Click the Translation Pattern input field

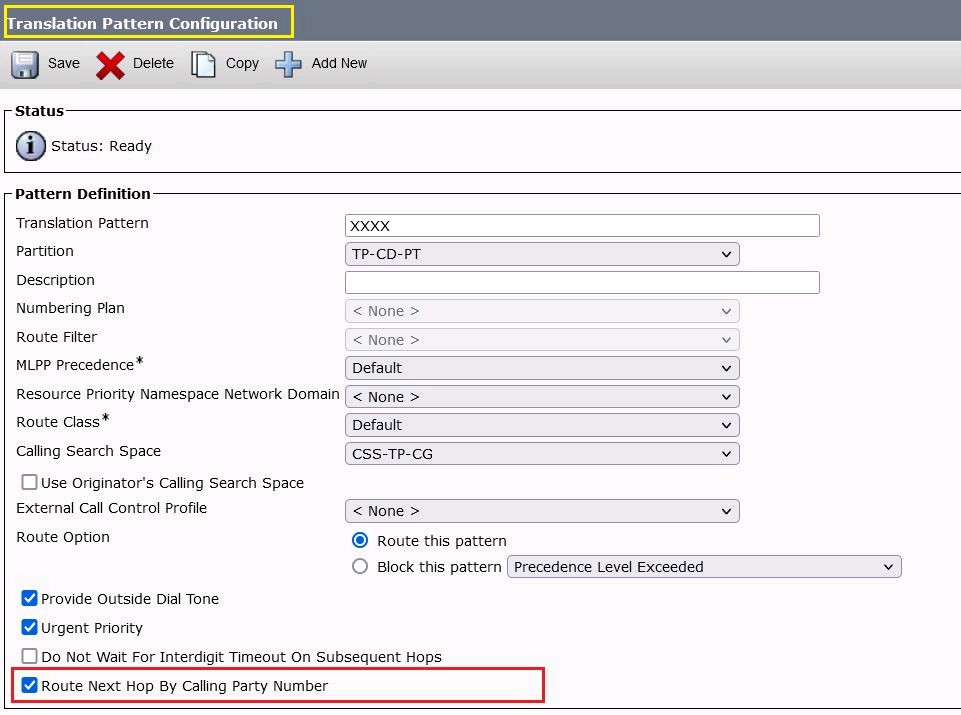point(580,225)
